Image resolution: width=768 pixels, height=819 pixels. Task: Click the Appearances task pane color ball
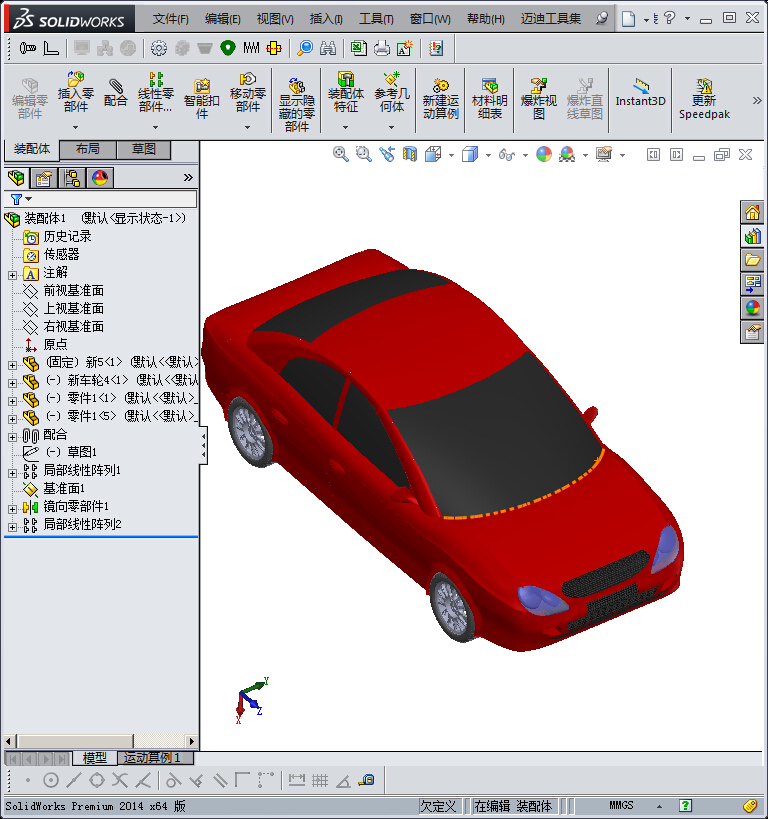(x=752, y=308)
